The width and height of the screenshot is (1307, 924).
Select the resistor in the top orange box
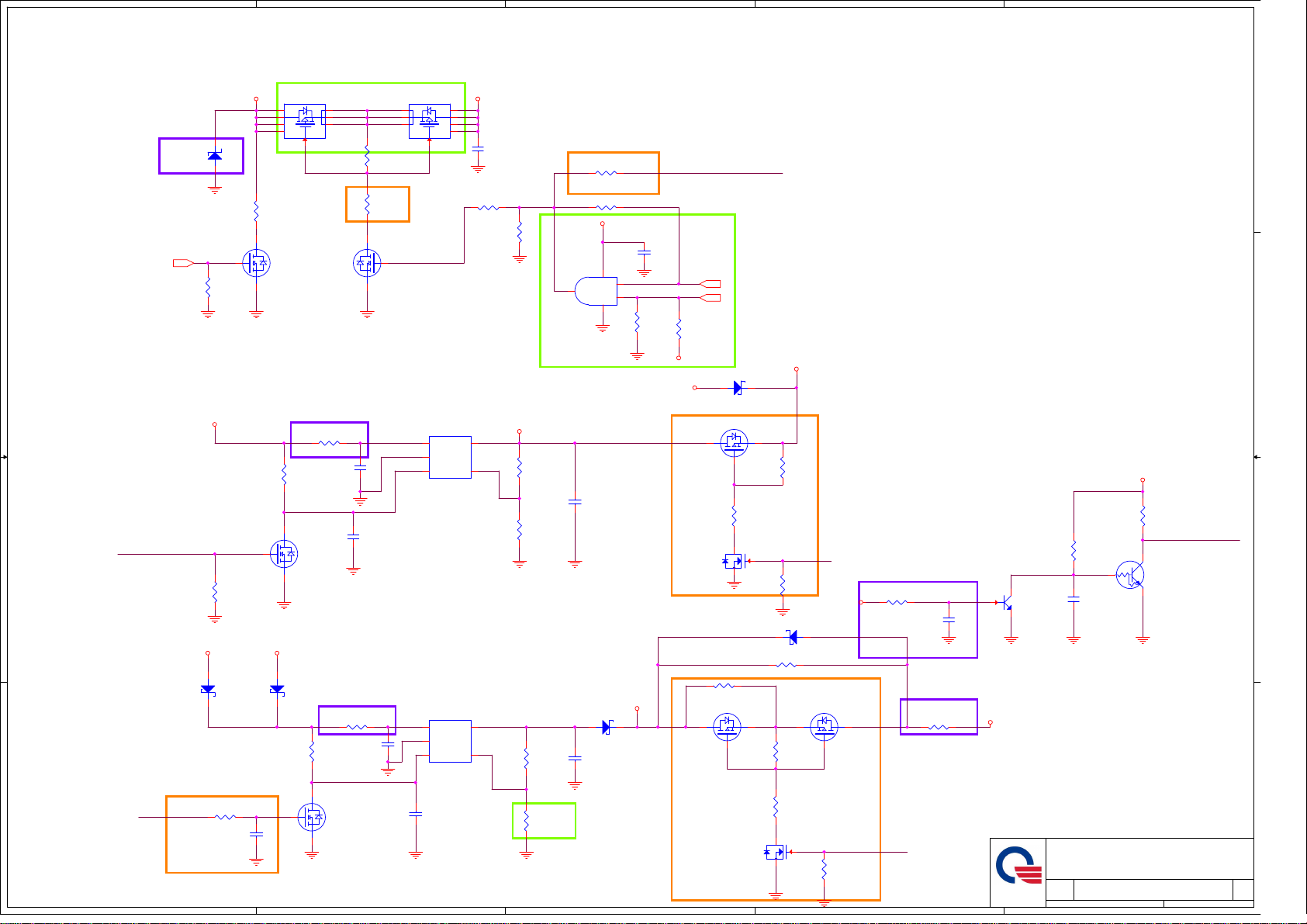(607, 173)
